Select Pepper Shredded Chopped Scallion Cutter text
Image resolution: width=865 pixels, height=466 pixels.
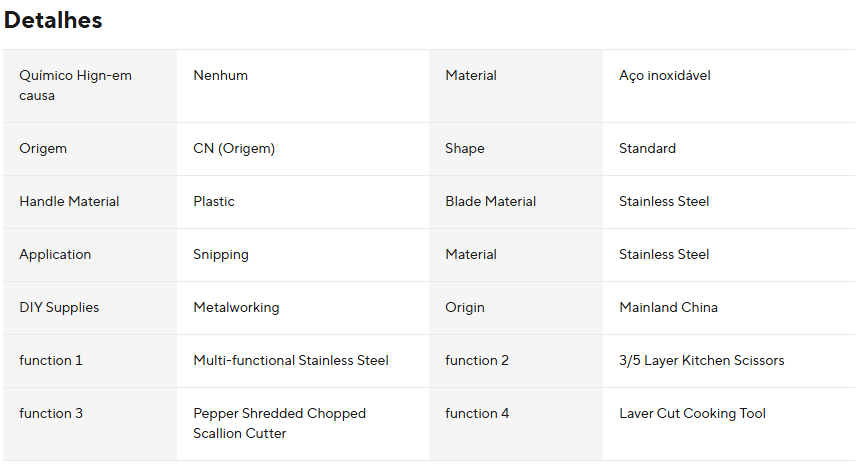(279, 423)
